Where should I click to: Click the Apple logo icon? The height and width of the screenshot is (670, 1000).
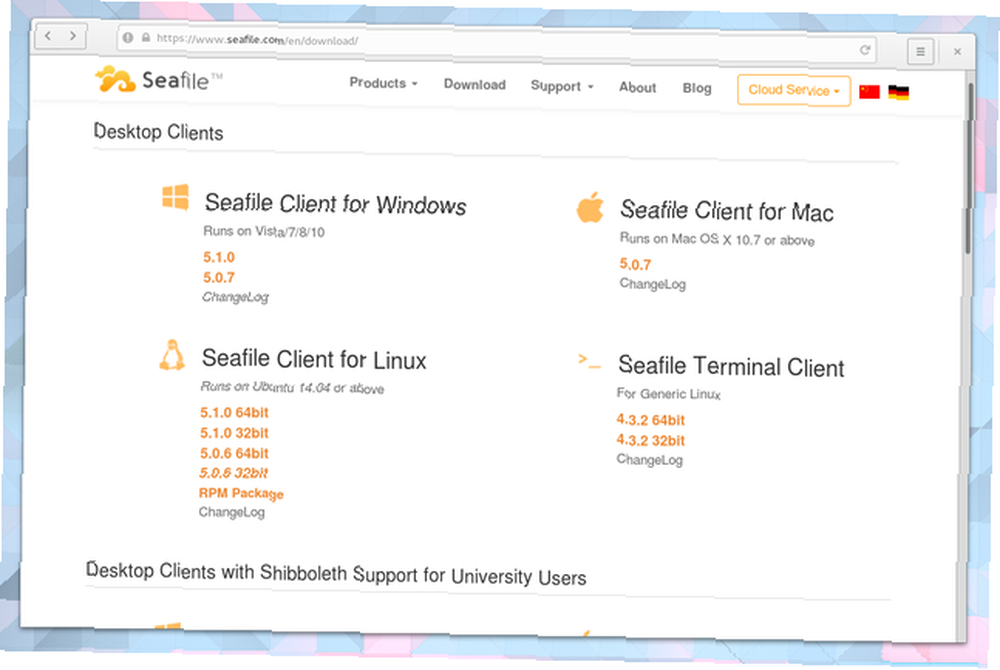pos(590,207)
